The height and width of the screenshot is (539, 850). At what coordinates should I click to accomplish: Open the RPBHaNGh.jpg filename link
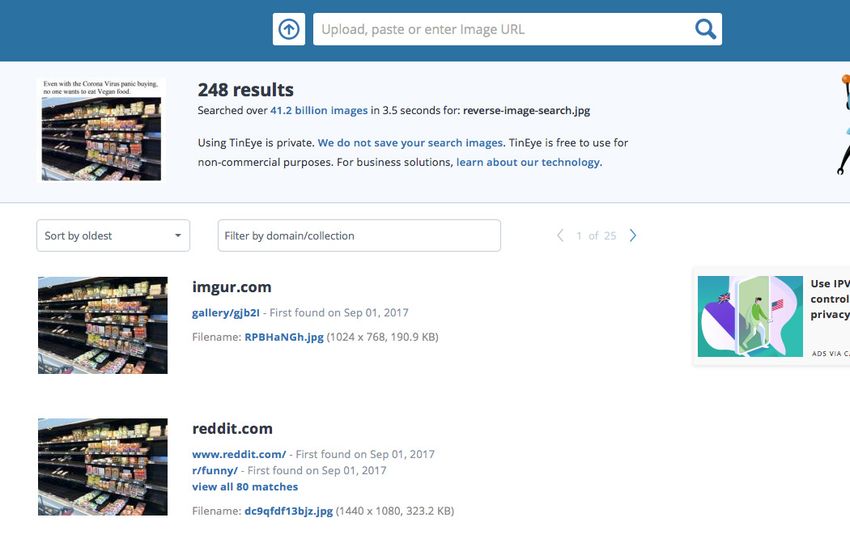(x=284, y=337)
